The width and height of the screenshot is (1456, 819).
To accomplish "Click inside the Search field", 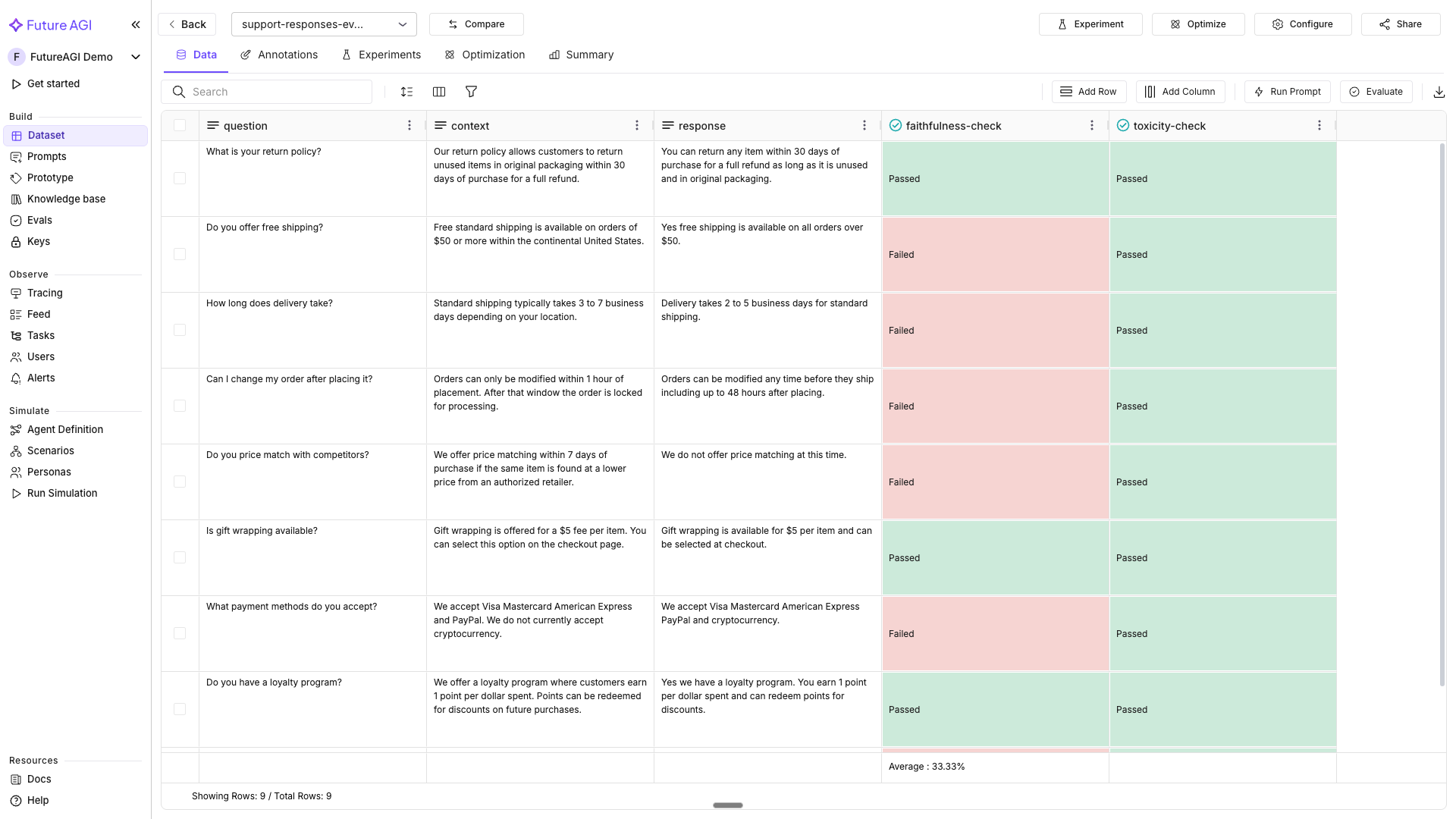I will [265, 91].
